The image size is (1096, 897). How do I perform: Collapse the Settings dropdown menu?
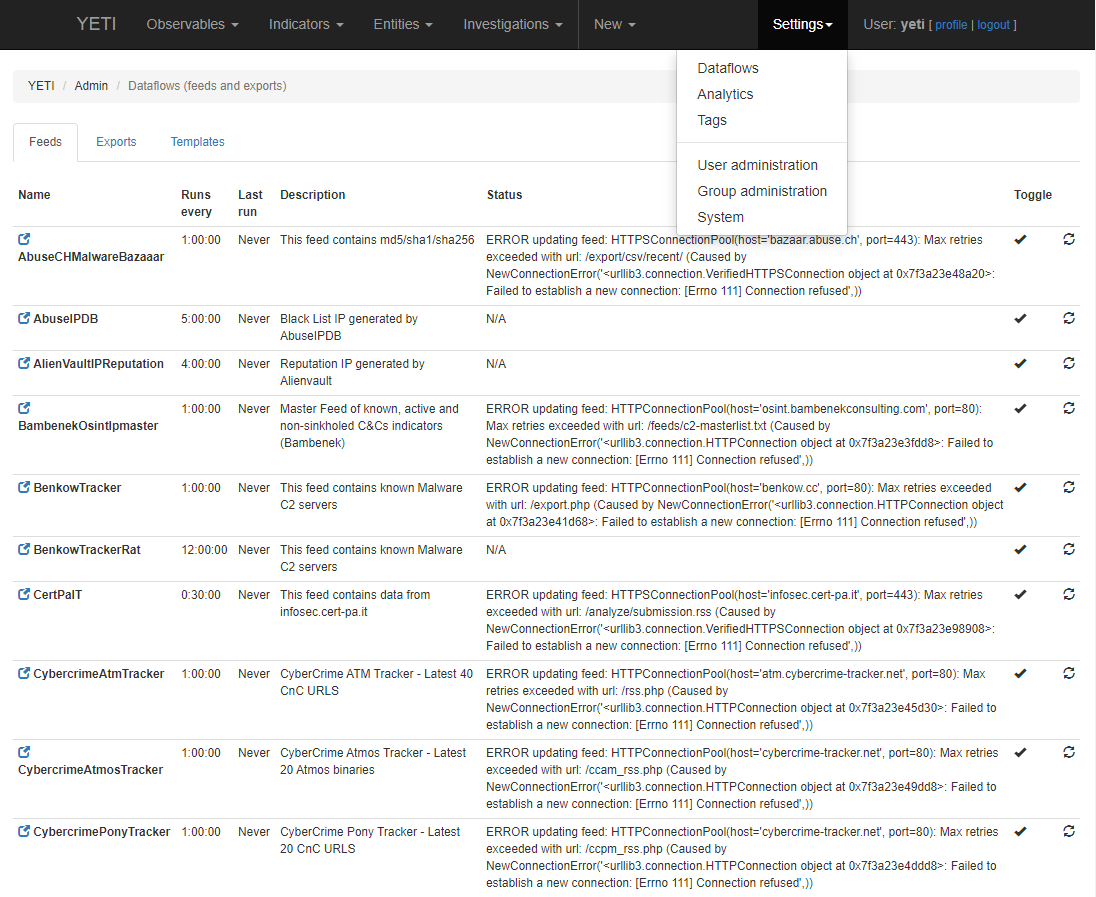802,24
